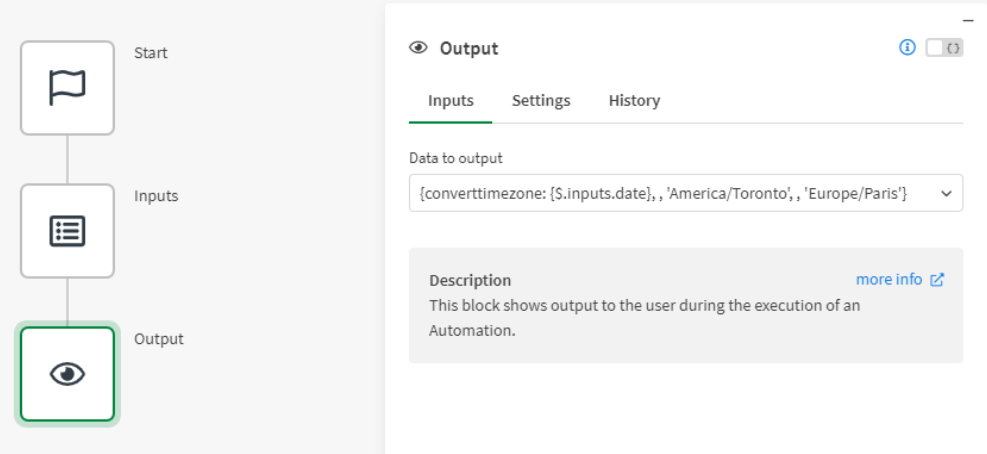Click the Inputs label beside the block

156,196
